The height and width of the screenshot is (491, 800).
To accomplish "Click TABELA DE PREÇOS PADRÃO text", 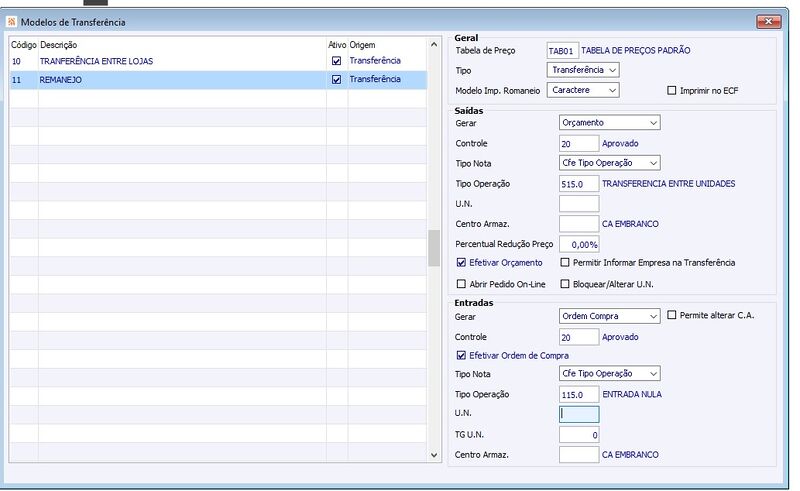I will 636,51.
